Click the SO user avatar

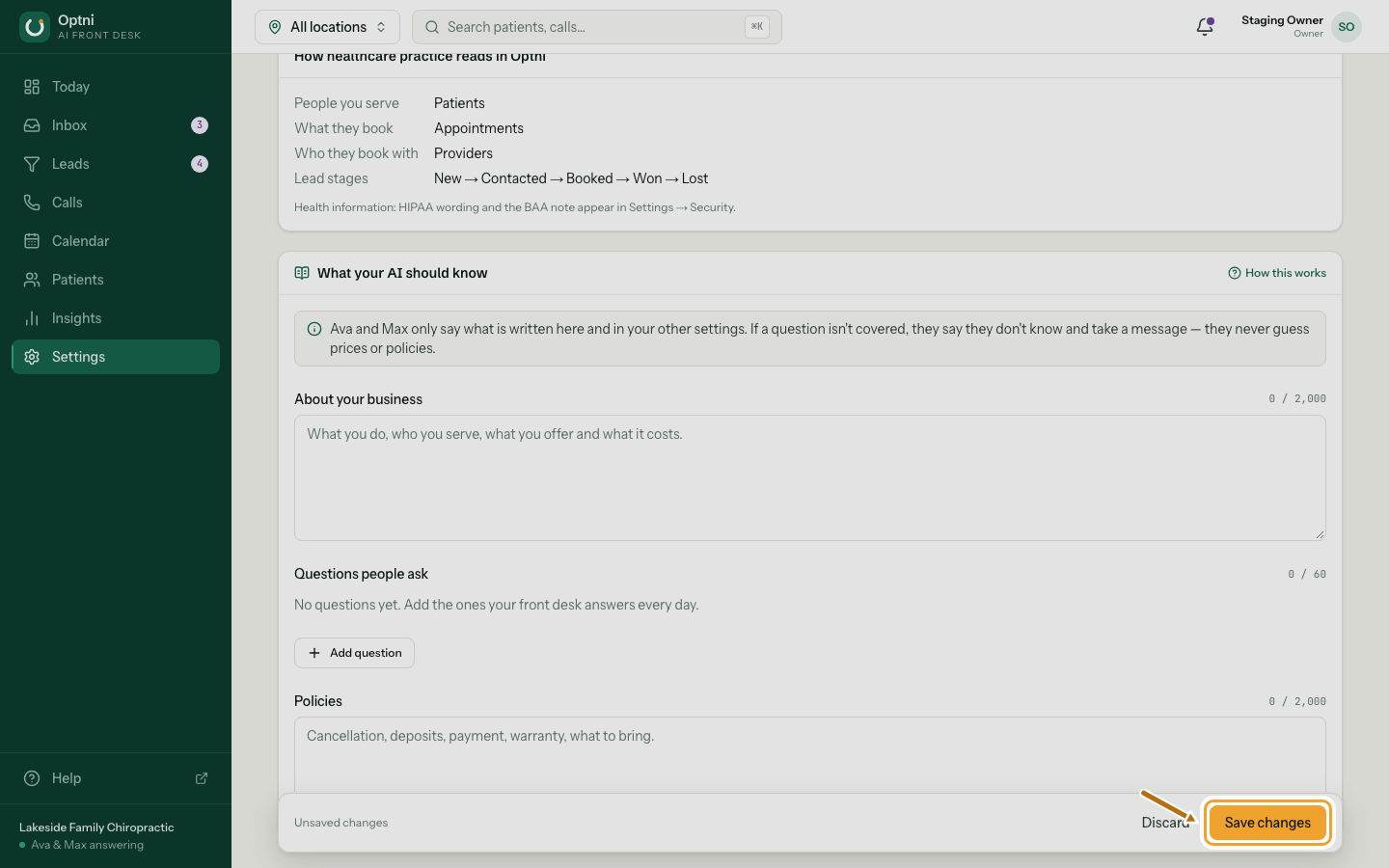(x=1347, y=27)
